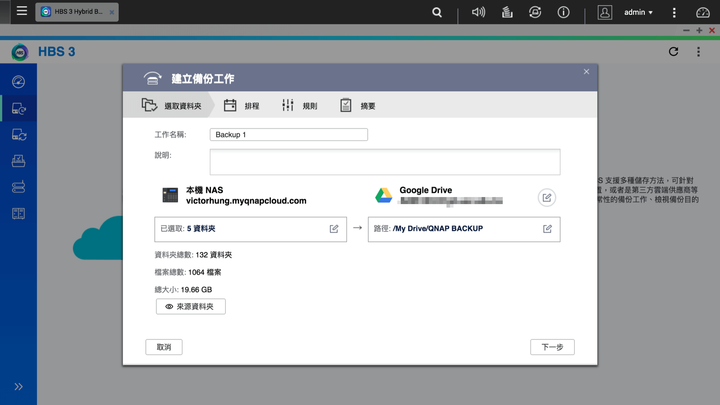Close the HBS 3 Hybrid Backup tab
Screen dimensions: 720x405
[x=112, y=12]
